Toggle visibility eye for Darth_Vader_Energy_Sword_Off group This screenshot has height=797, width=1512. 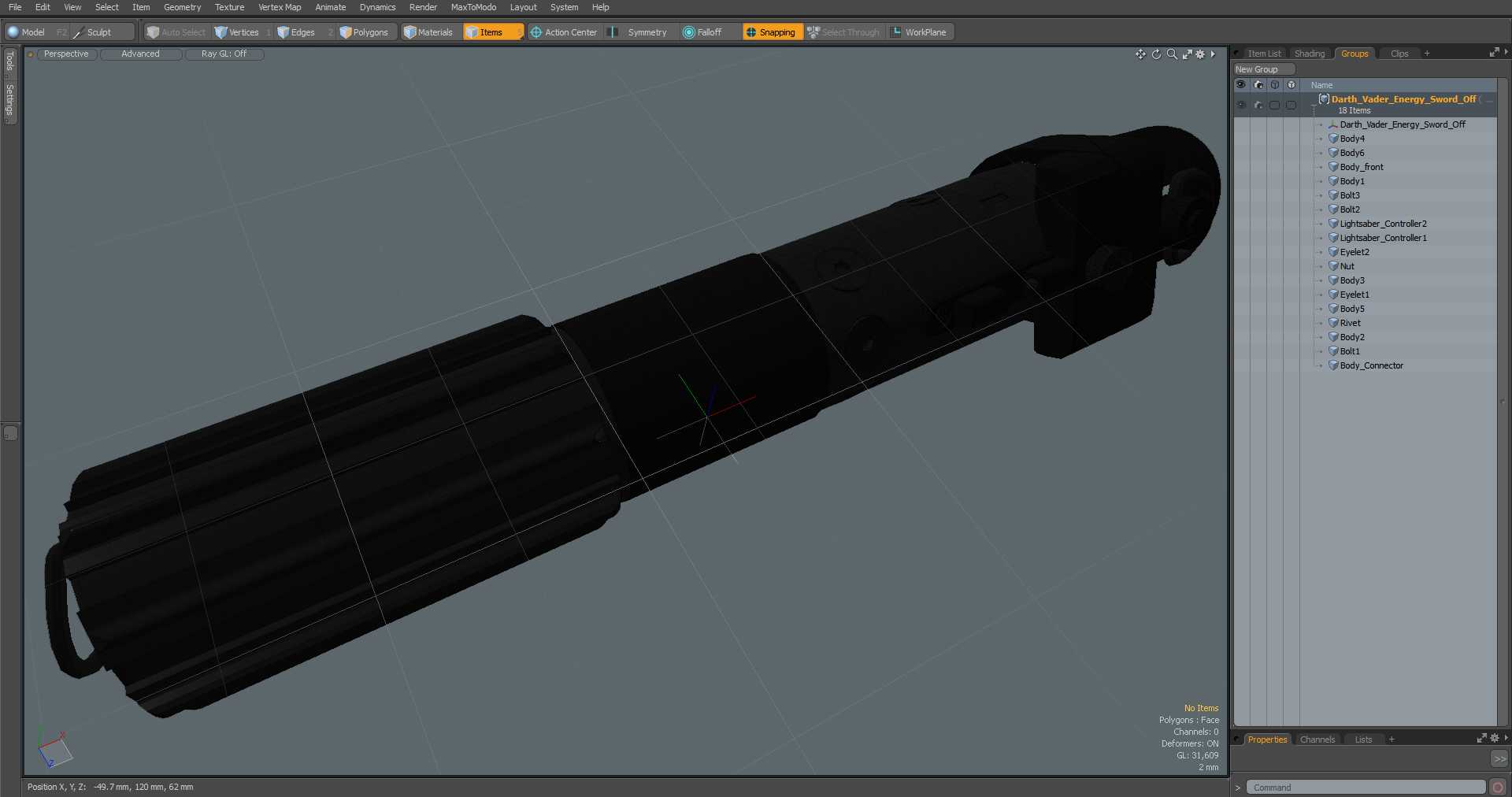[x=1241, y=105]
